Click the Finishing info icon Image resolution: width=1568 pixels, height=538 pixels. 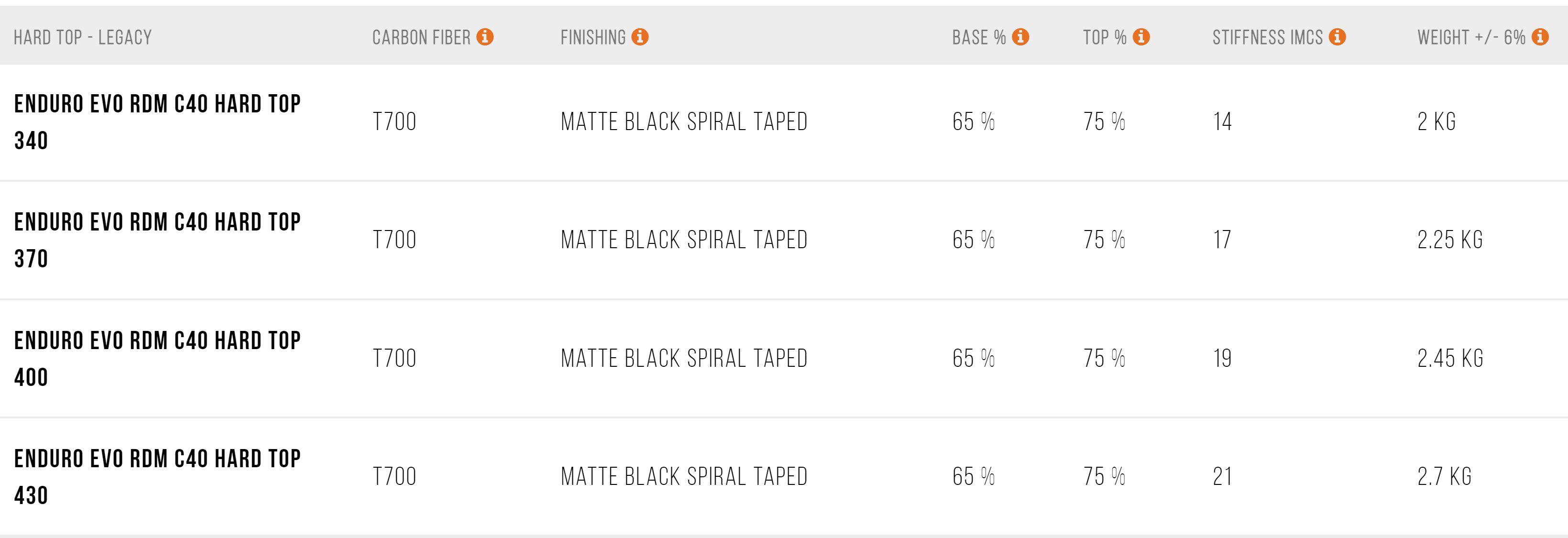640,37
